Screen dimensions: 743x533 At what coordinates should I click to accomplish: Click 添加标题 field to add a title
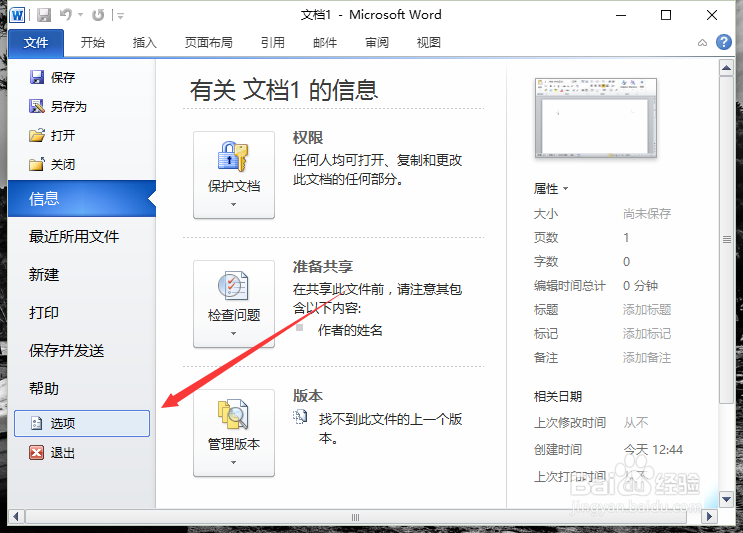tap(647, 310)
